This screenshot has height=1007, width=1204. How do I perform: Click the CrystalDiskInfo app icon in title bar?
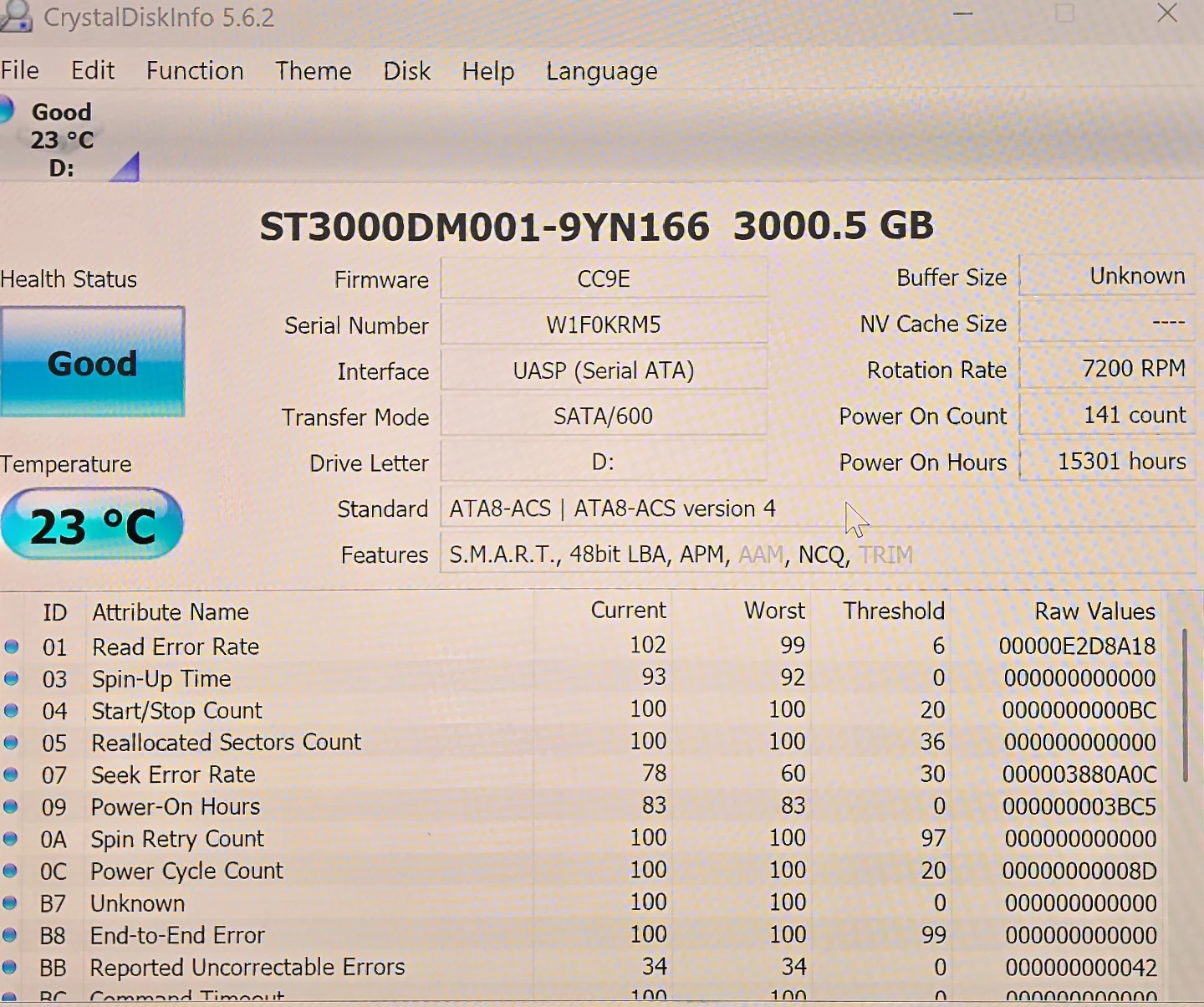[x=15, y=15]
